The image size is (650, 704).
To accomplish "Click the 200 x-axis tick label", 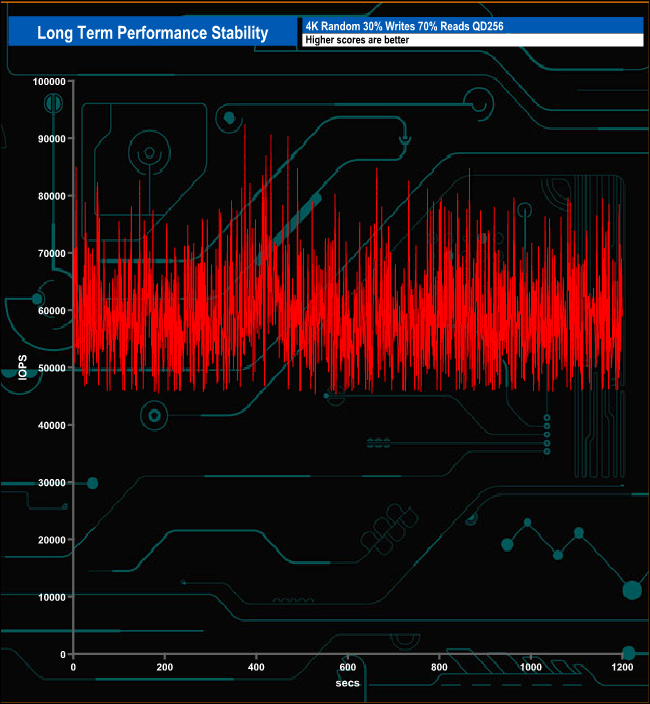I will [165, 667].
